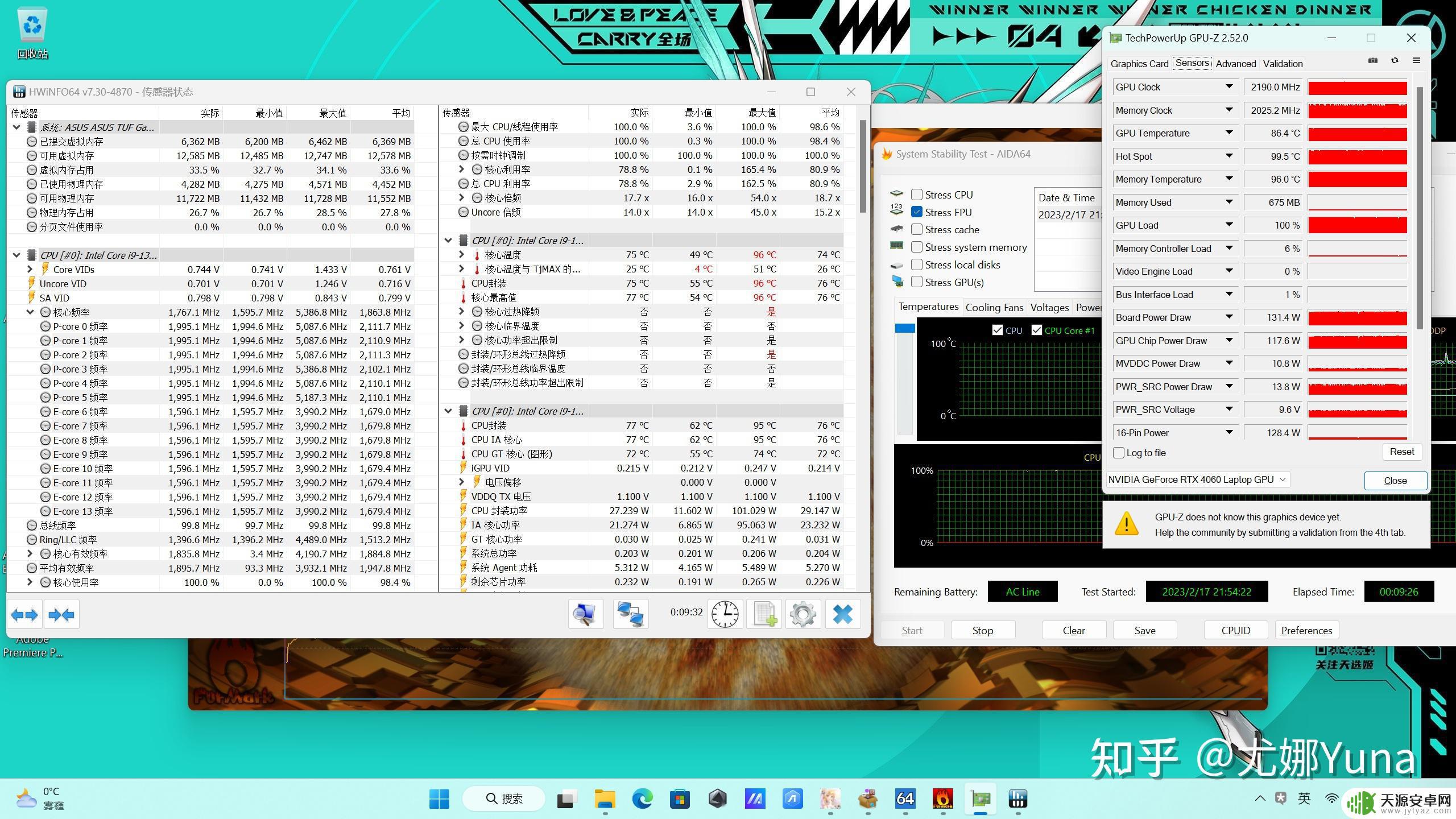This screenshot has width=1456, height=819.
Task: Toggle CPU Core #1 graph checkbox
Action: (1036, 330)
